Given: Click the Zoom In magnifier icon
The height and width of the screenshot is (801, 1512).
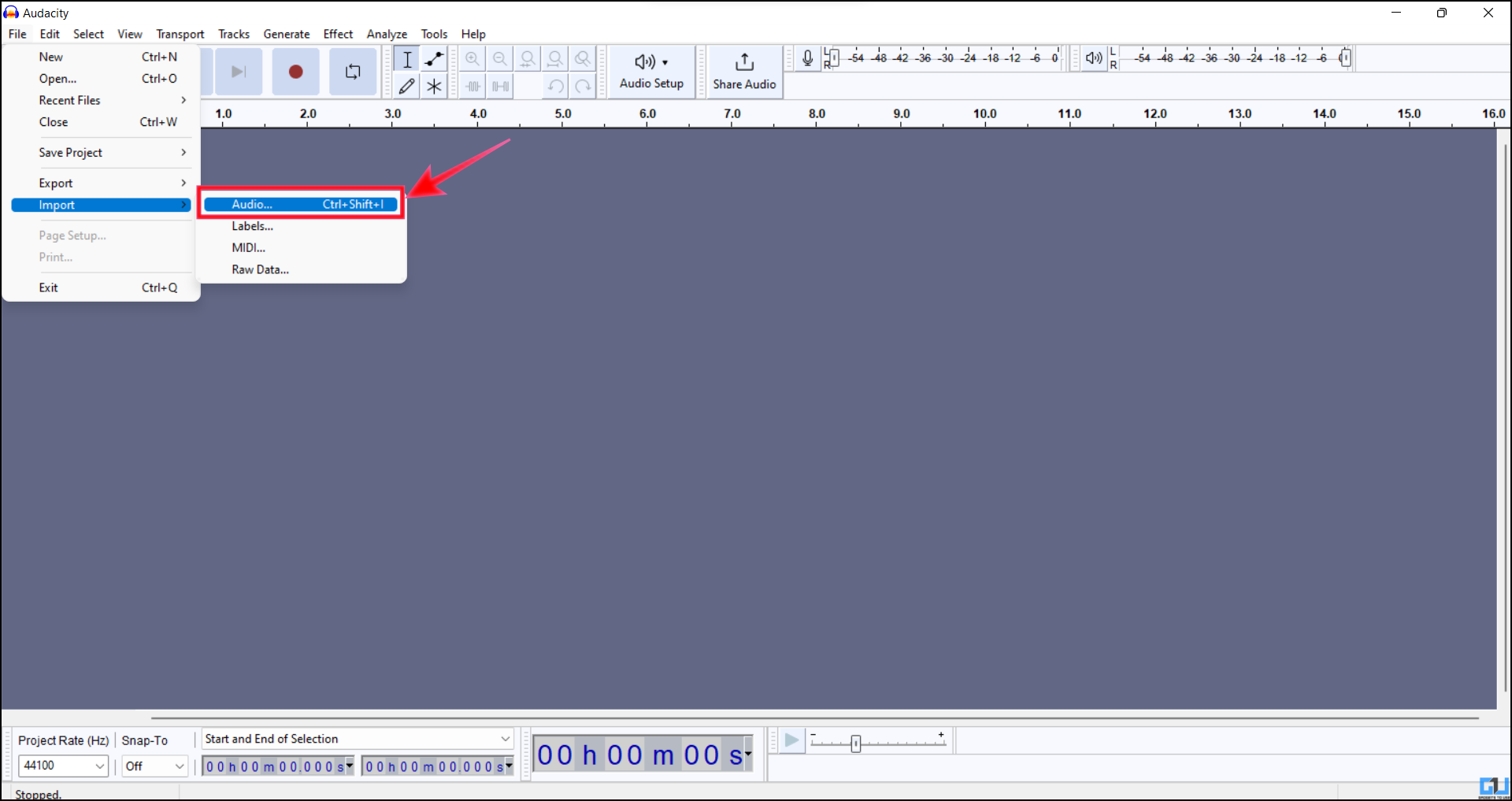Looking at the screenshot, I should click(x=472, y=58).
